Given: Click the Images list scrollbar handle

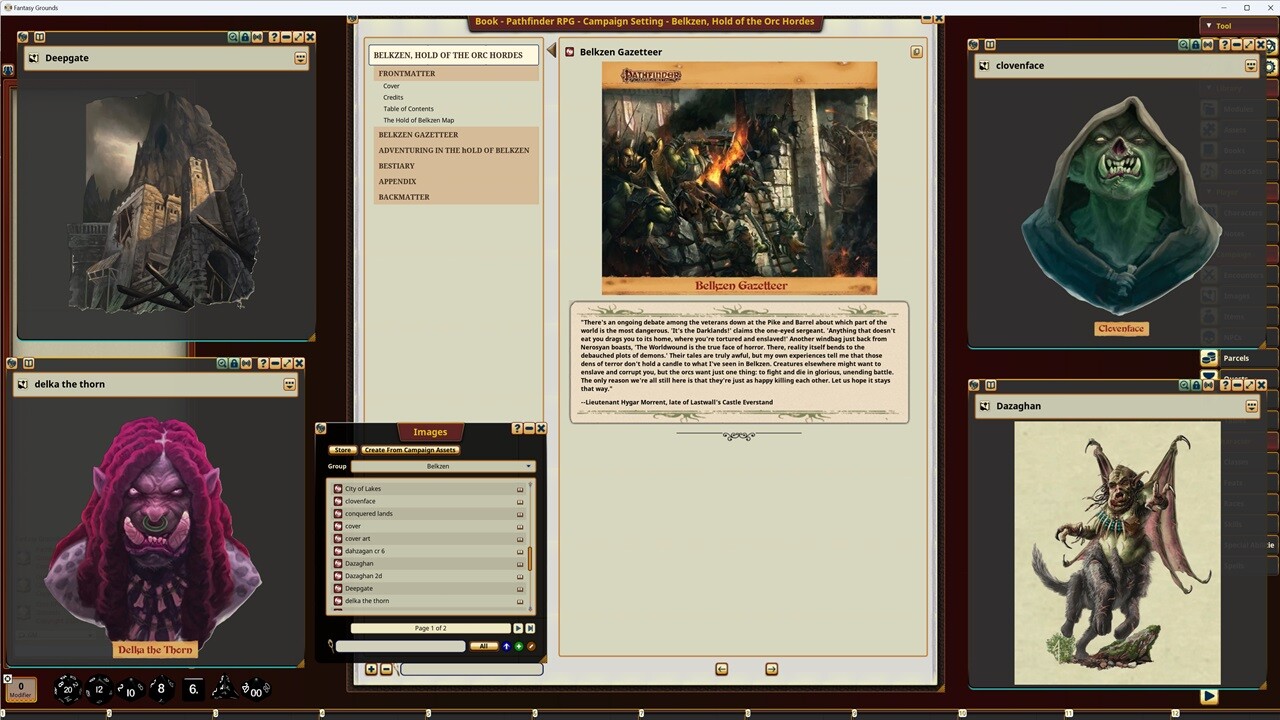Looking at the screenshot, I should (530, 558).
